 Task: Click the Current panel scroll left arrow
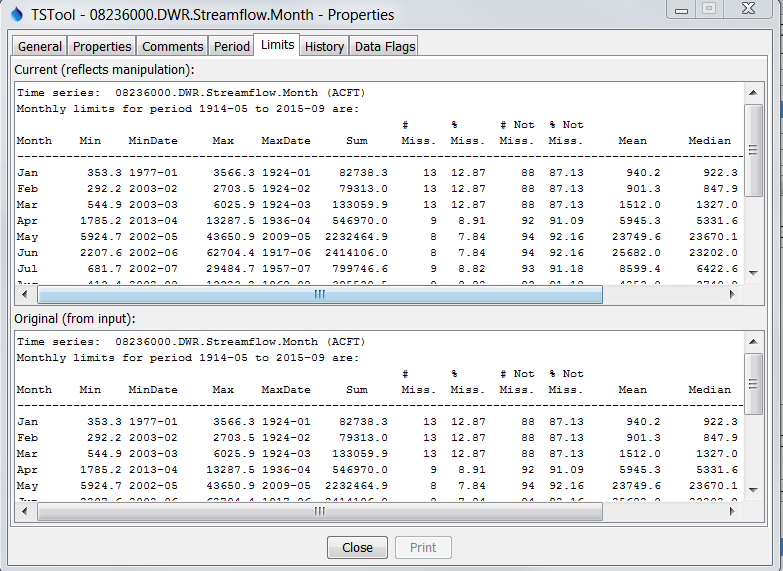(x=25, y=294)
